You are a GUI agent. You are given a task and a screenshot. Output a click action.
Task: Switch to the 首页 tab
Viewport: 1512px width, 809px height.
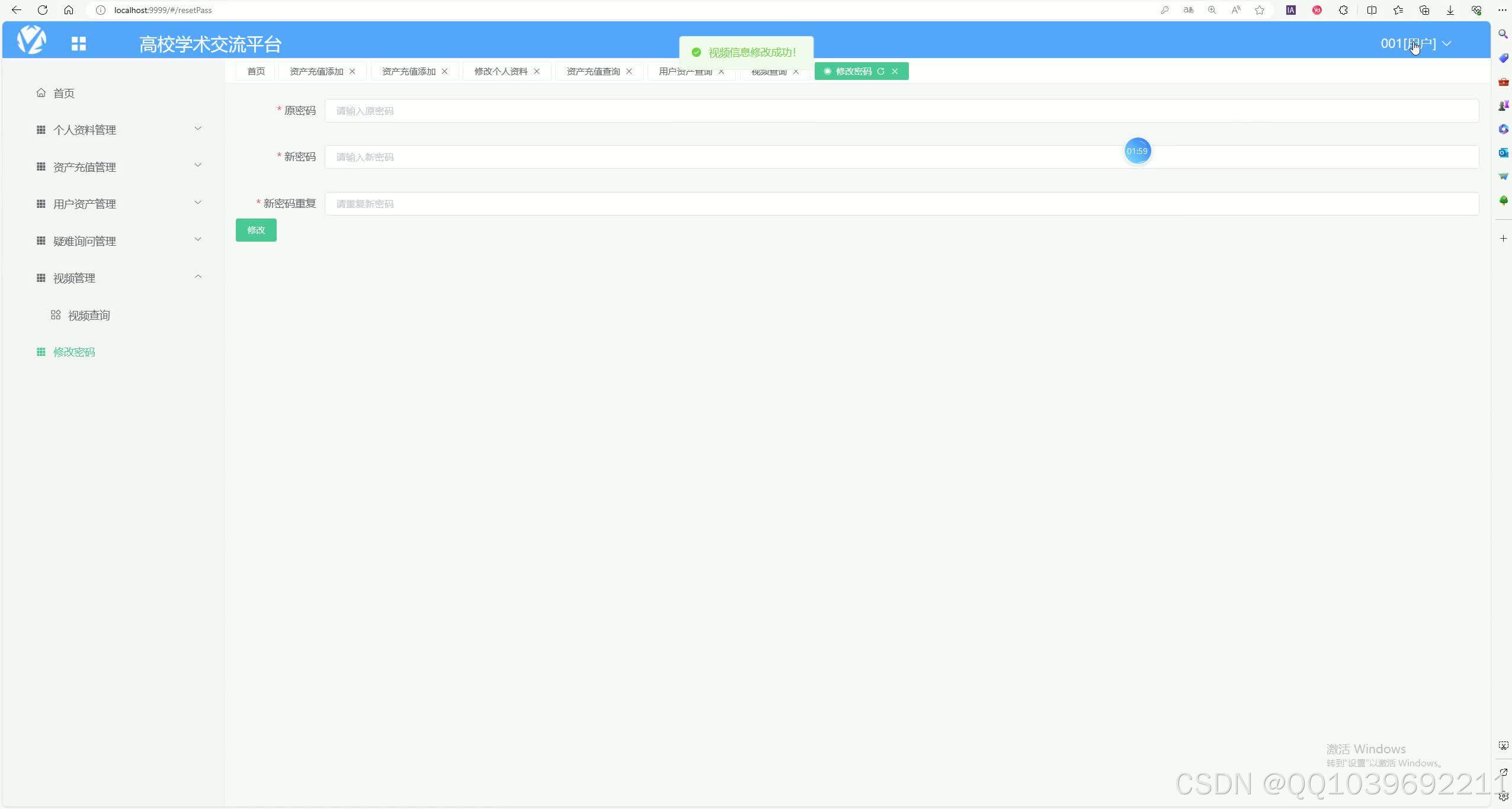click(x=256, y=71)
